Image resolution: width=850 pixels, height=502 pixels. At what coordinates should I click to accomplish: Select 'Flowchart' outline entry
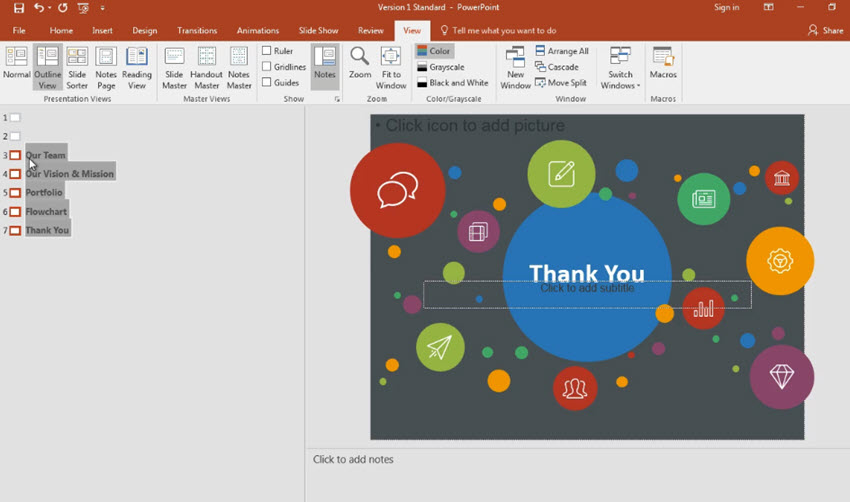46,211
